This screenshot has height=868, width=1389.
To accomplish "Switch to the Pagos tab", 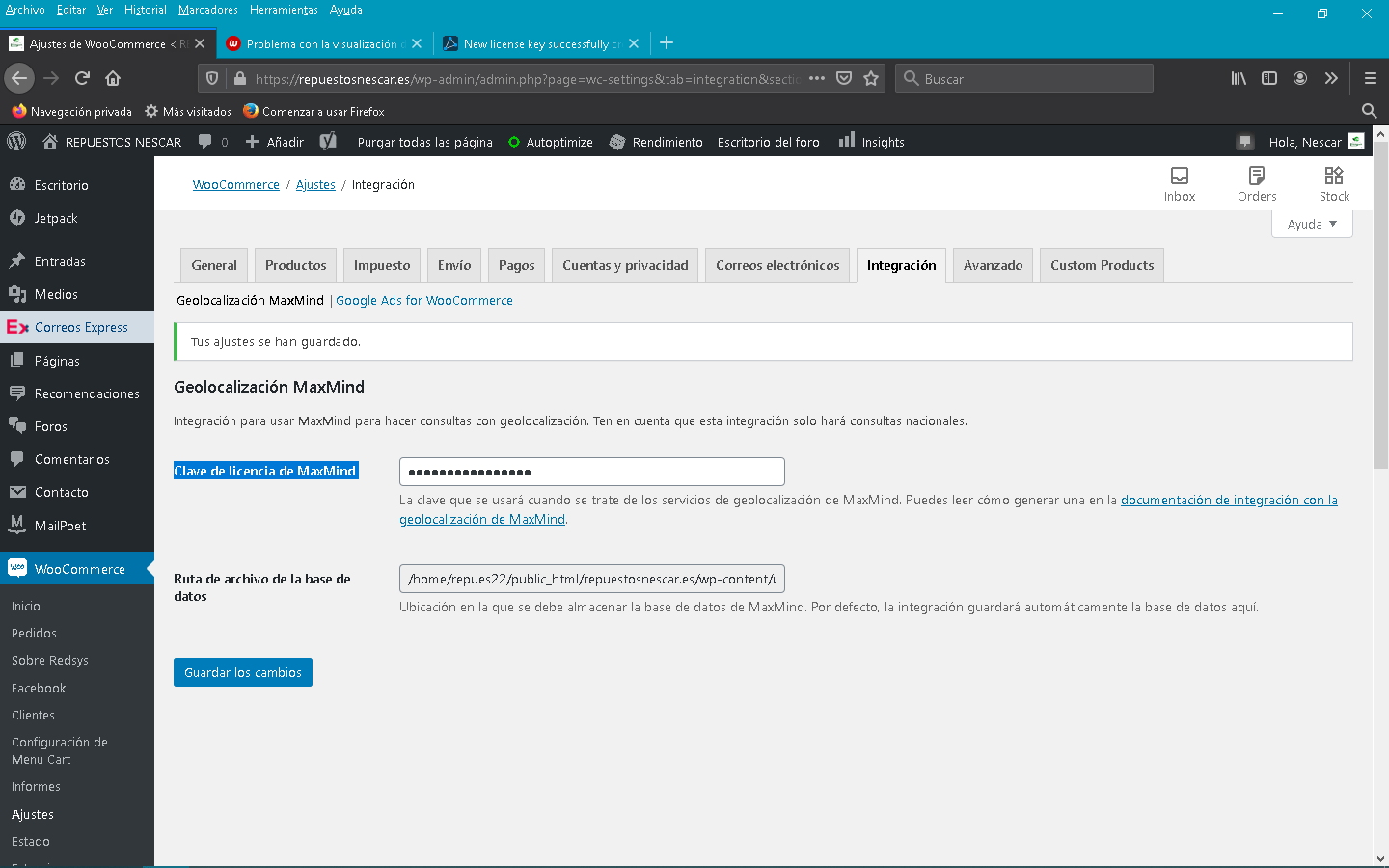I will (x=517, y=265).
